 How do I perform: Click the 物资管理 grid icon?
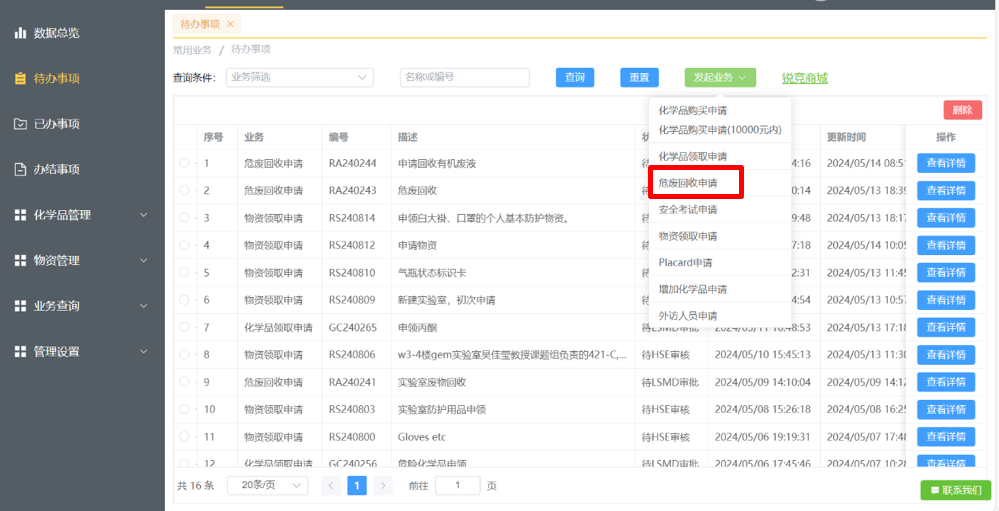pyautogui.click(x=20, y=260)
